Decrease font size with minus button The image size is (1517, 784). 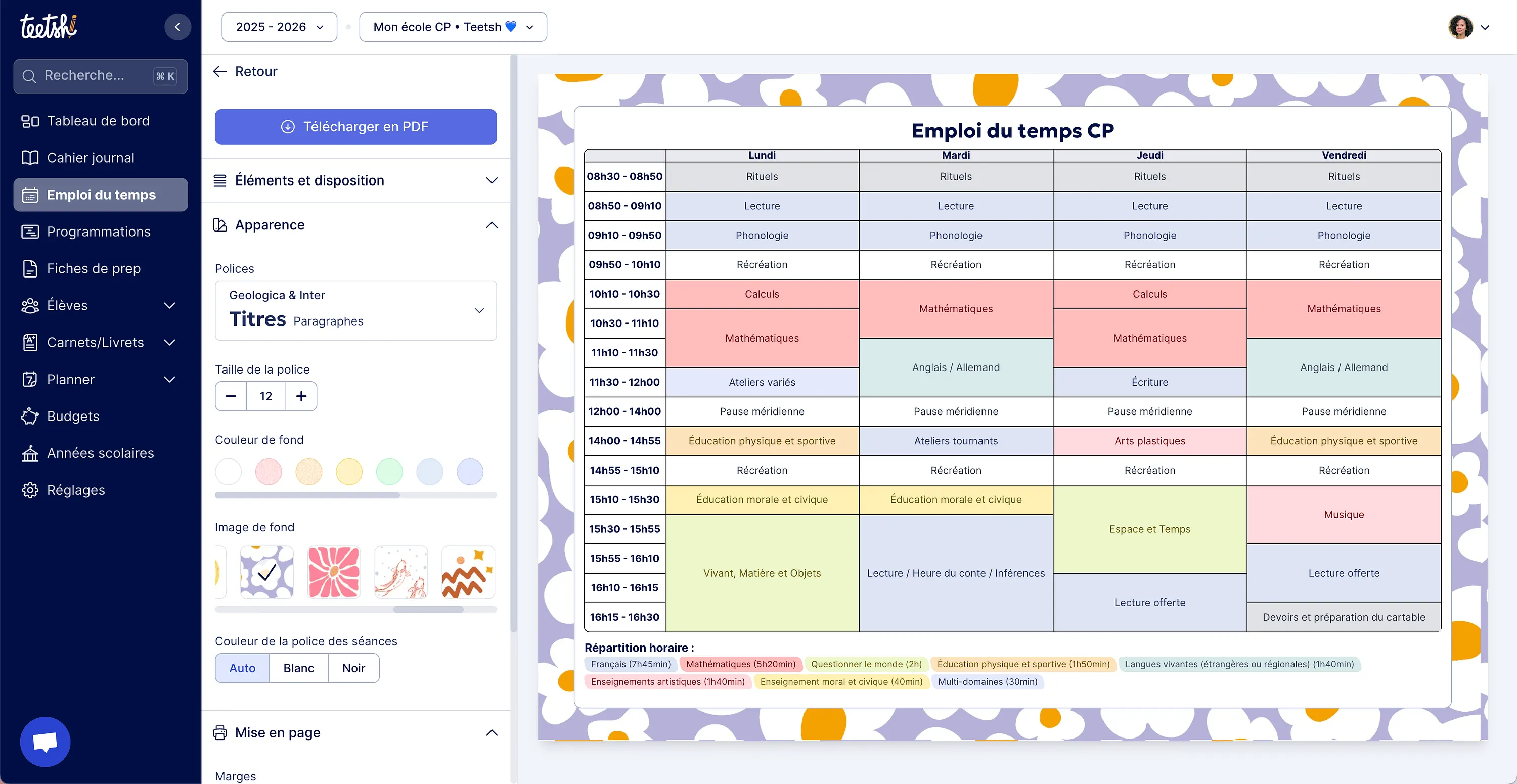click(x=231, y=396)
